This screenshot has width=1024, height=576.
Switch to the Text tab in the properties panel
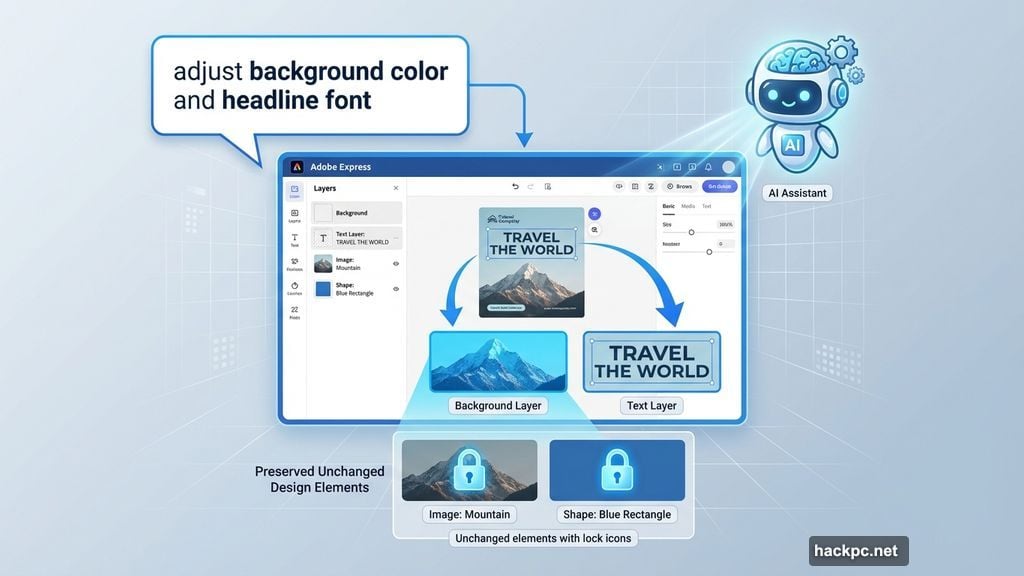(x=707, y=207)
